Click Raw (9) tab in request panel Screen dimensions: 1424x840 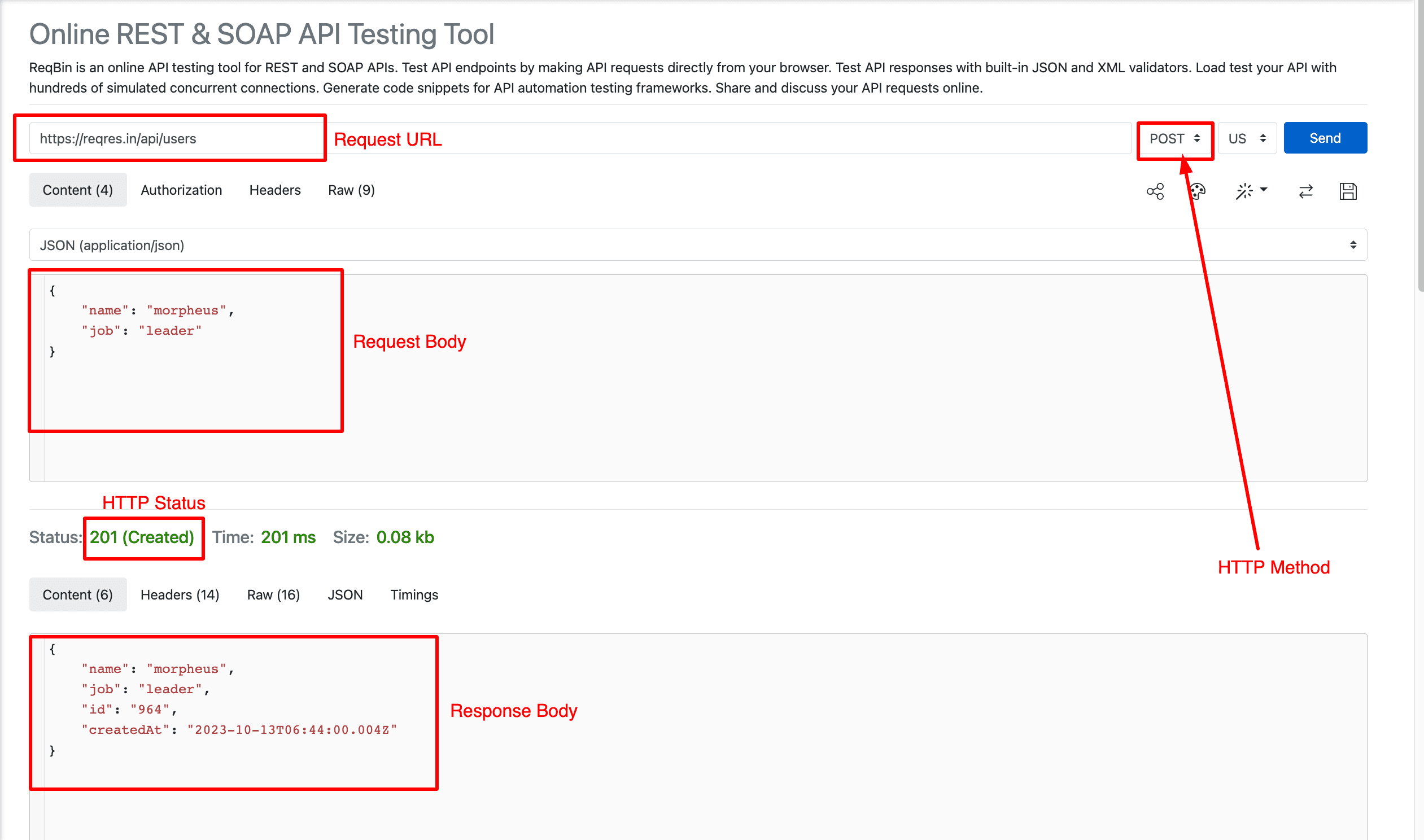(350, 189)
